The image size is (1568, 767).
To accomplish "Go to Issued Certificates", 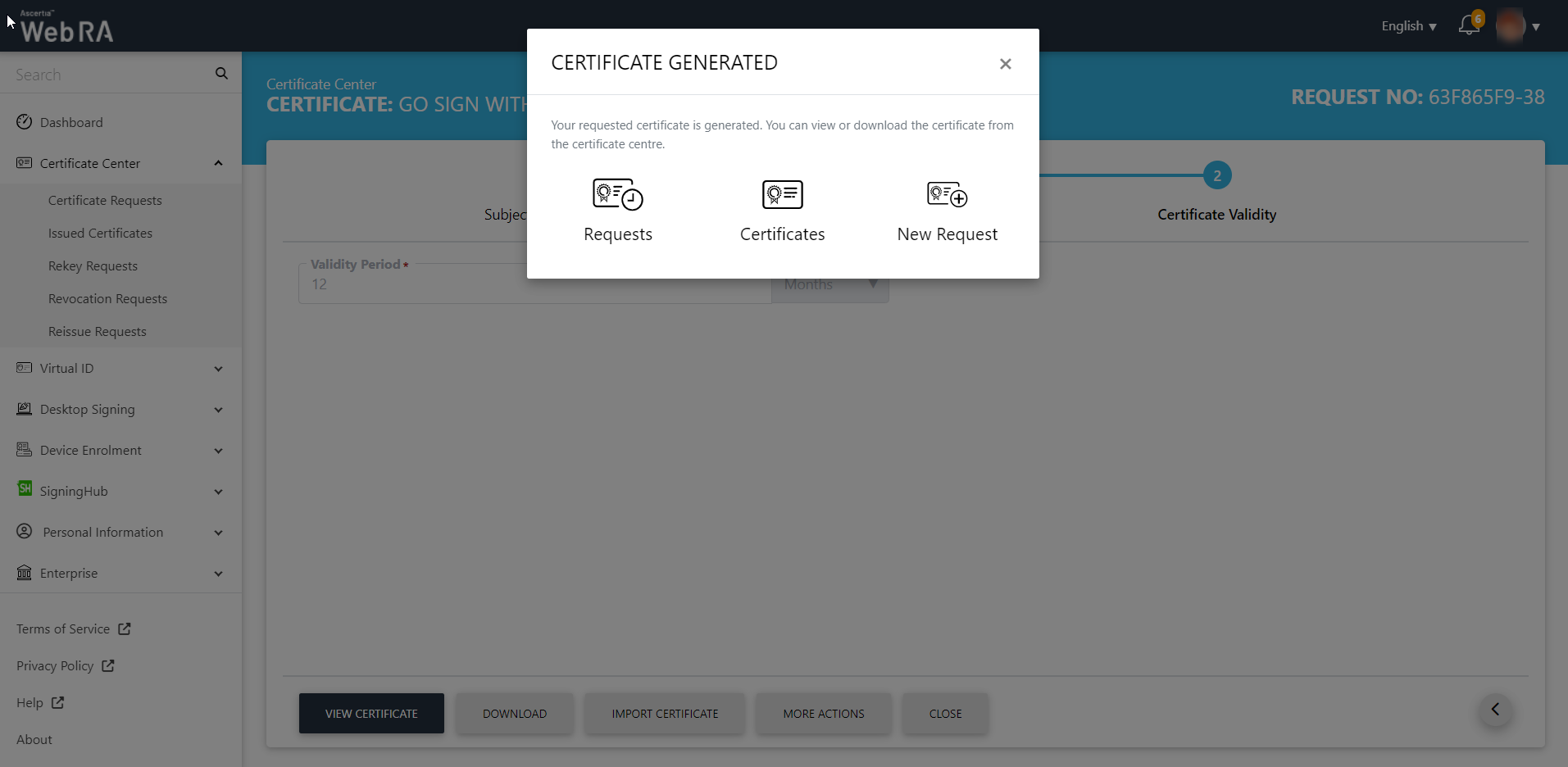I will (100, 234).
